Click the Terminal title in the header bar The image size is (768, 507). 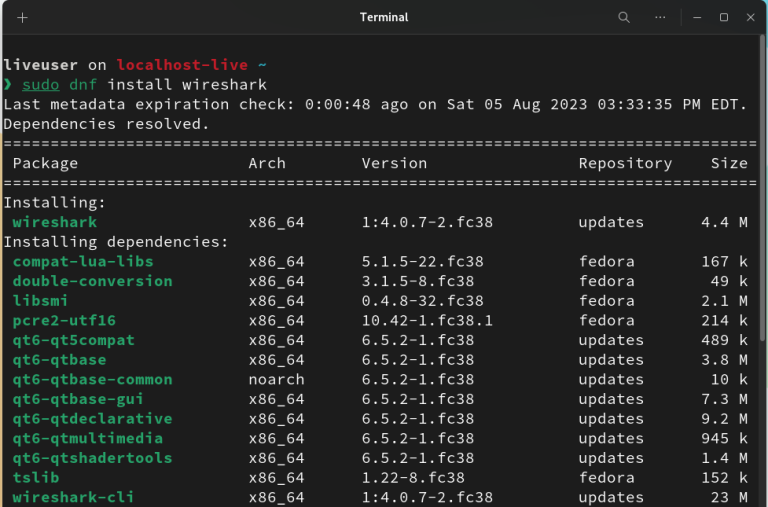pyautogui.click(x=384, y=17)
